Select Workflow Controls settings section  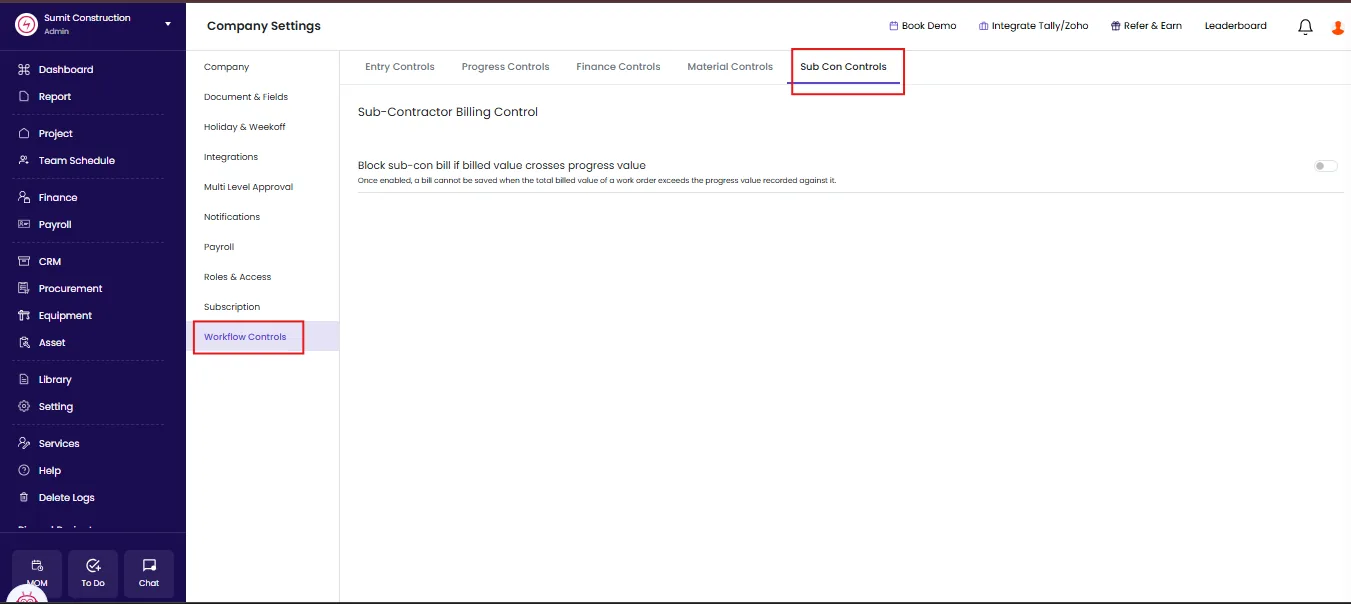(x=245, y=337)
